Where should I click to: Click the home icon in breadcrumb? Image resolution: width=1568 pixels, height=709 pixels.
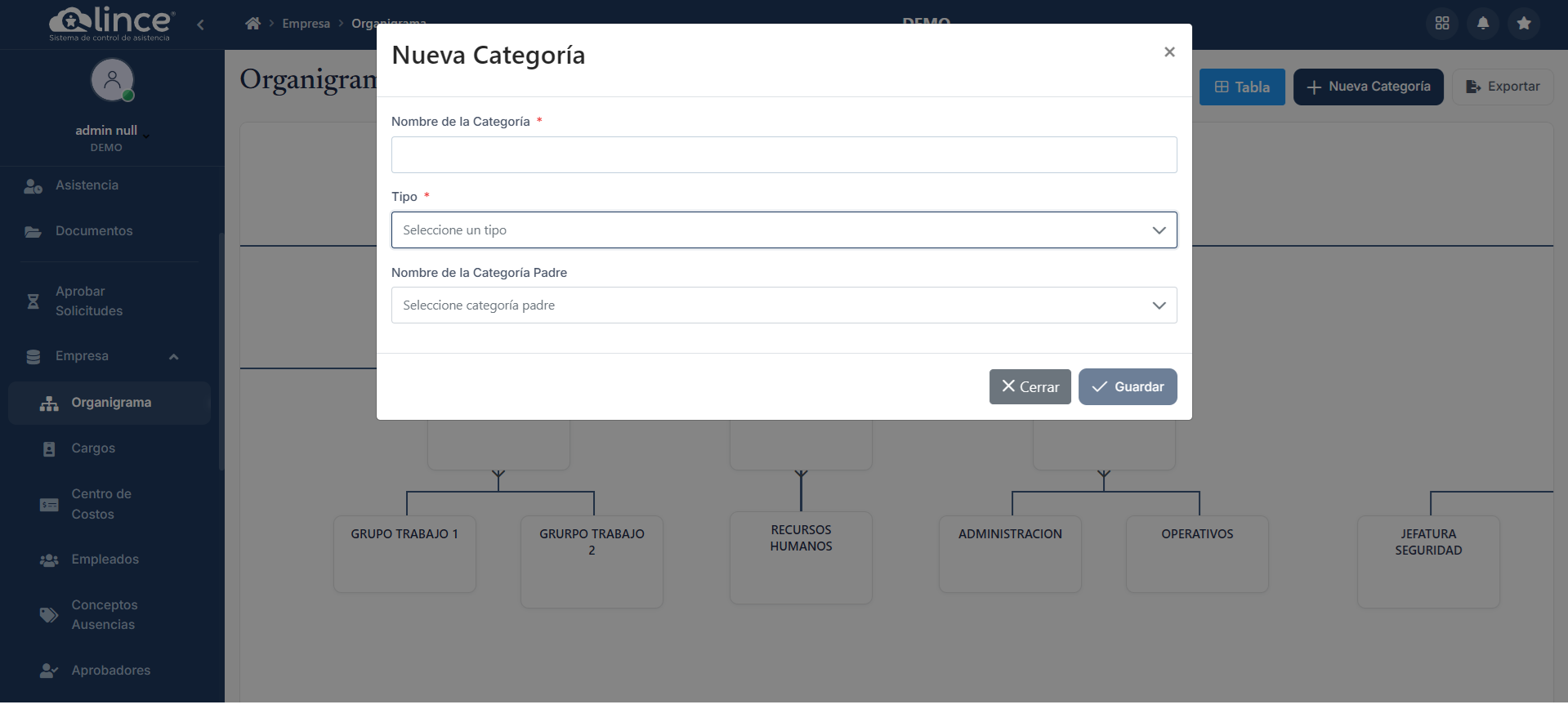click(252, 24)
